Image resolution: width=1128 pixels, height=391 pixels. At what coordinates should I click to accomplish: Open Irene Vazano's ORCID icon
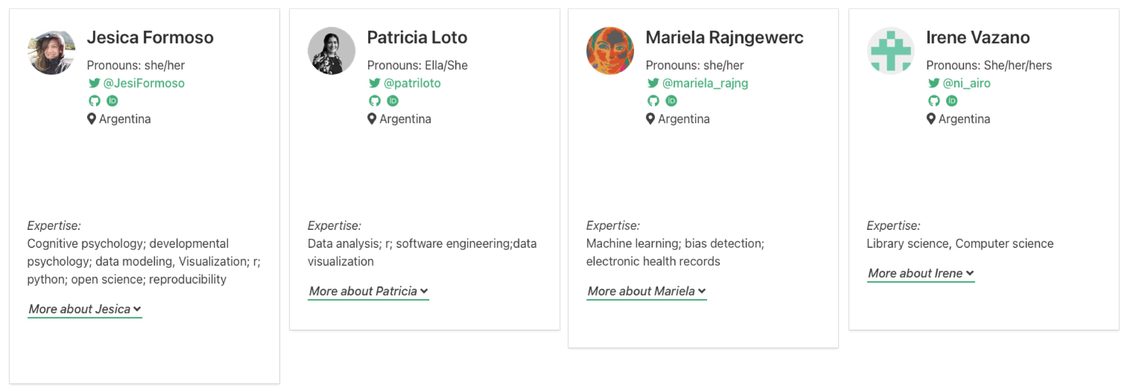pos(952,101)
